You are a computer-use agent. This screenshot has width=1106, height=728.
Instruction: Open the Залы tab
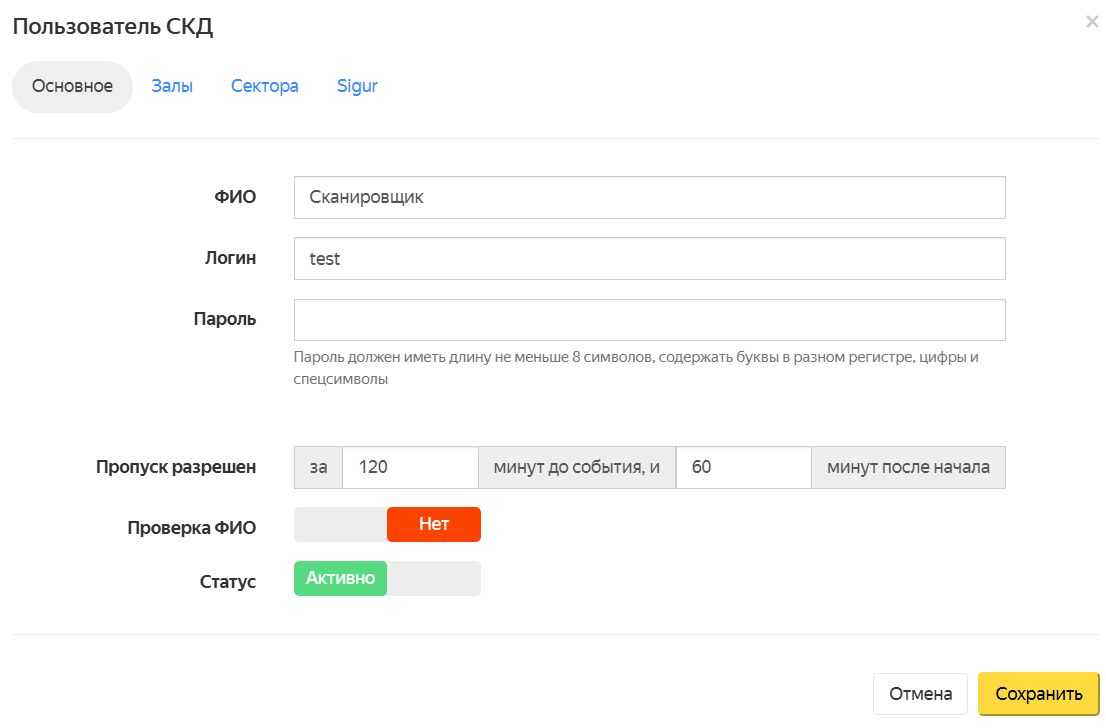coord(172,86)
